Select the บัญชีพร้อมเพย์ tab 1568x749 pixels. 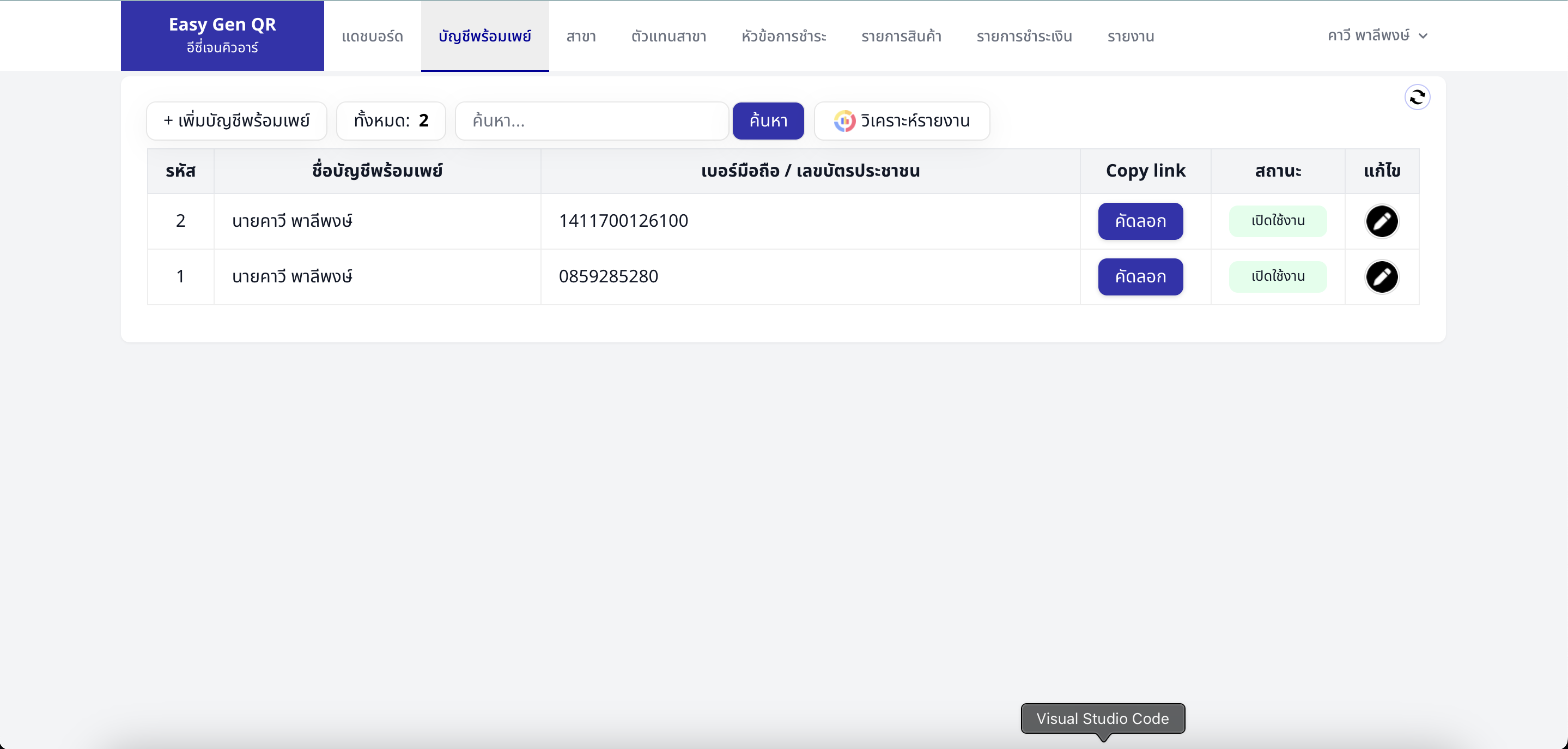click(x=484, y=37)
